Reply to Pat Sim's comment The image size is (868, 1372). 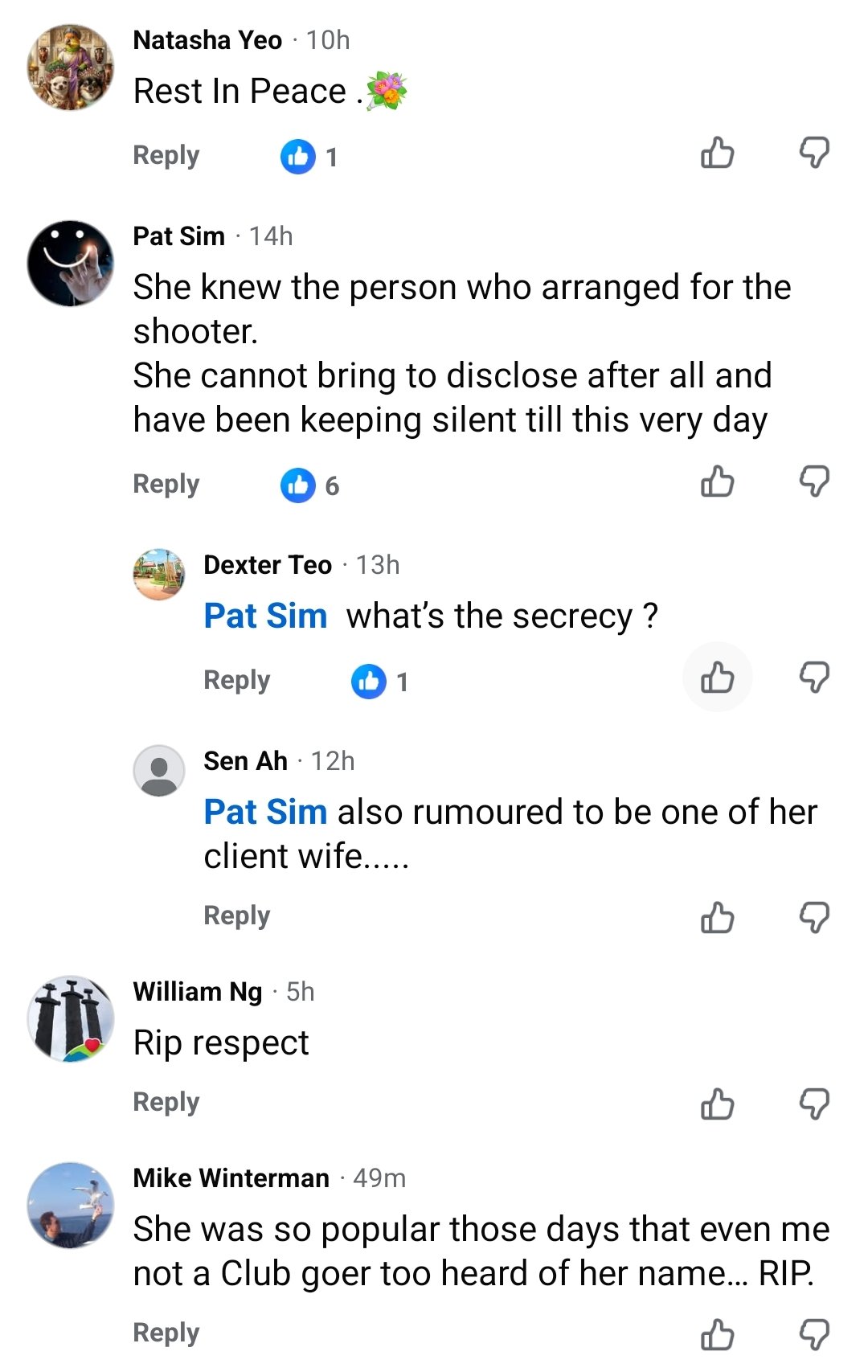click(x=166, y=484)
